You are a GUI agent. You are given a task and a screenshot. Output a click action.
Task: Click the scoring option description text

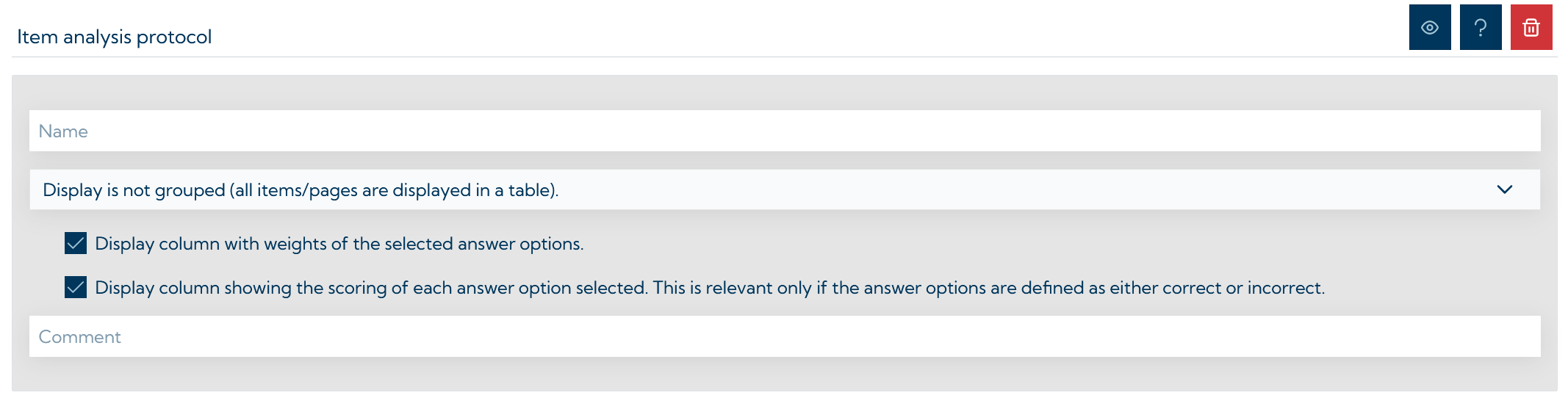pyautogui.click(x=709, y=288)
